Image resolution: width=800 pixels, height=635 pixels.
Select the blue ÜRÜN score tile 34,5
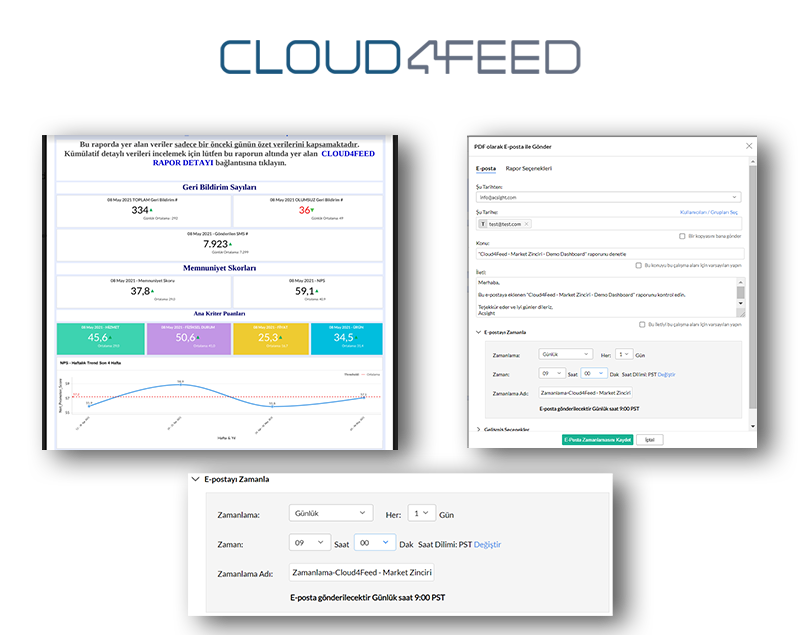(346, 339)
